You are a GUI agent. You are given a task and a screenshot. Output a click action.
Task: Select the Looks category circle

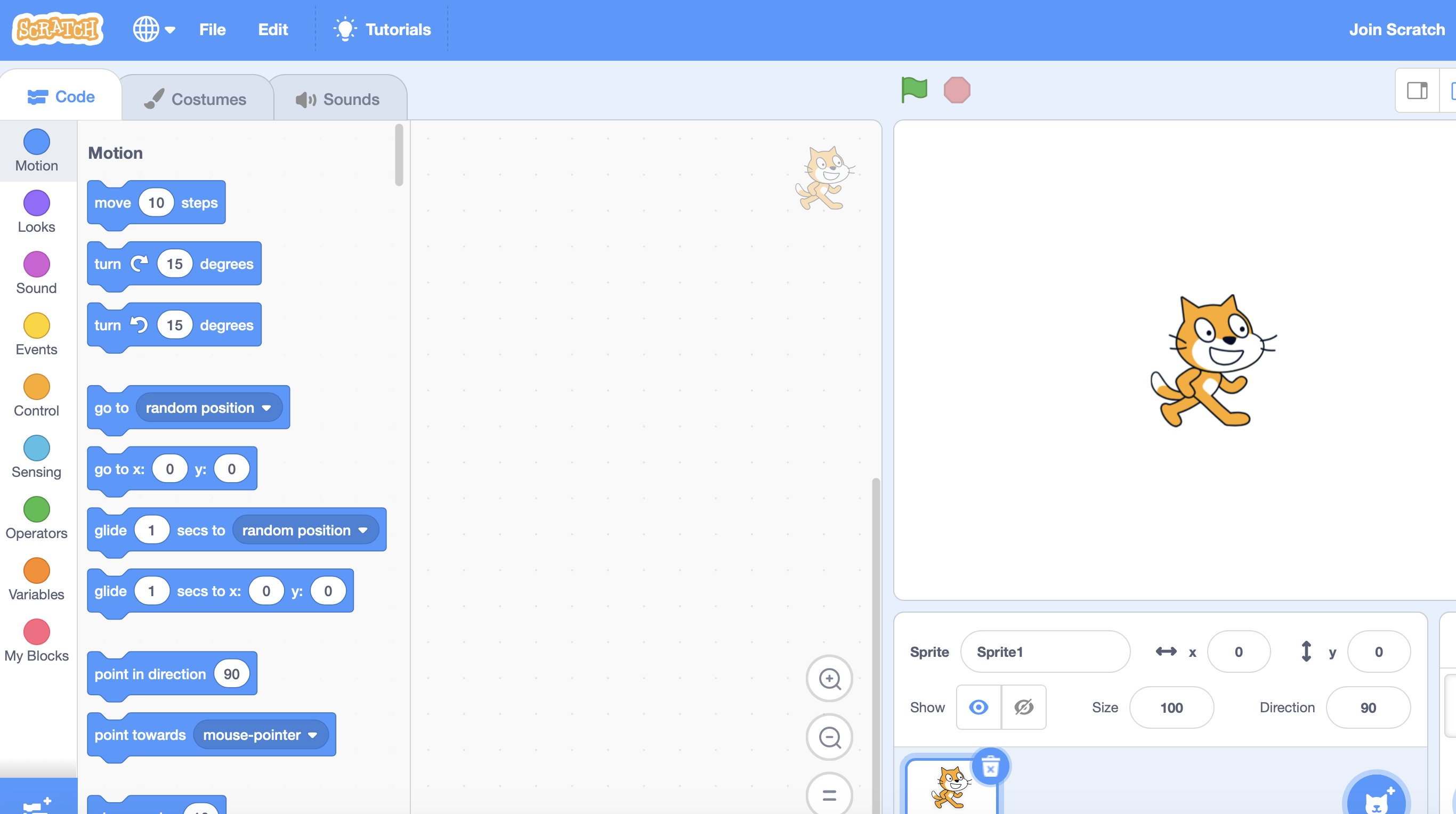click(37, 203)
